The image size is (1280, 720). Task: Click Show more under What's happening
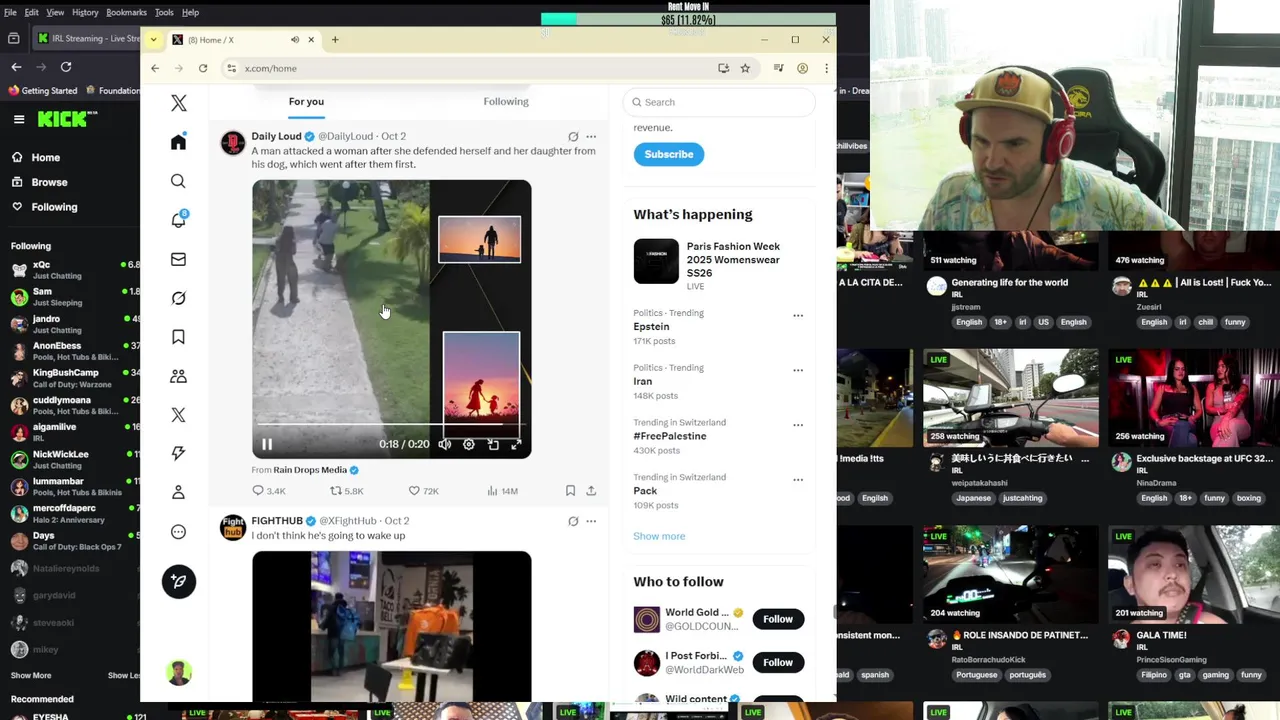tap(659, 536)
